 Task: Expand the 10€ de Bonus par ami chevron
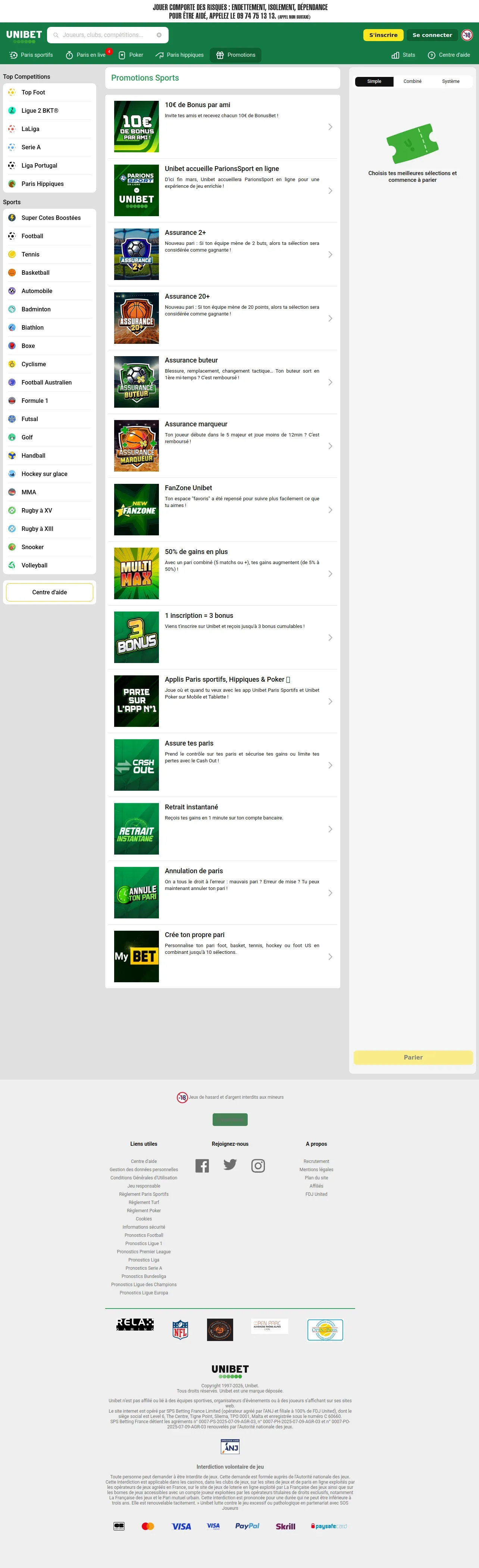click(x=330, y=127)
